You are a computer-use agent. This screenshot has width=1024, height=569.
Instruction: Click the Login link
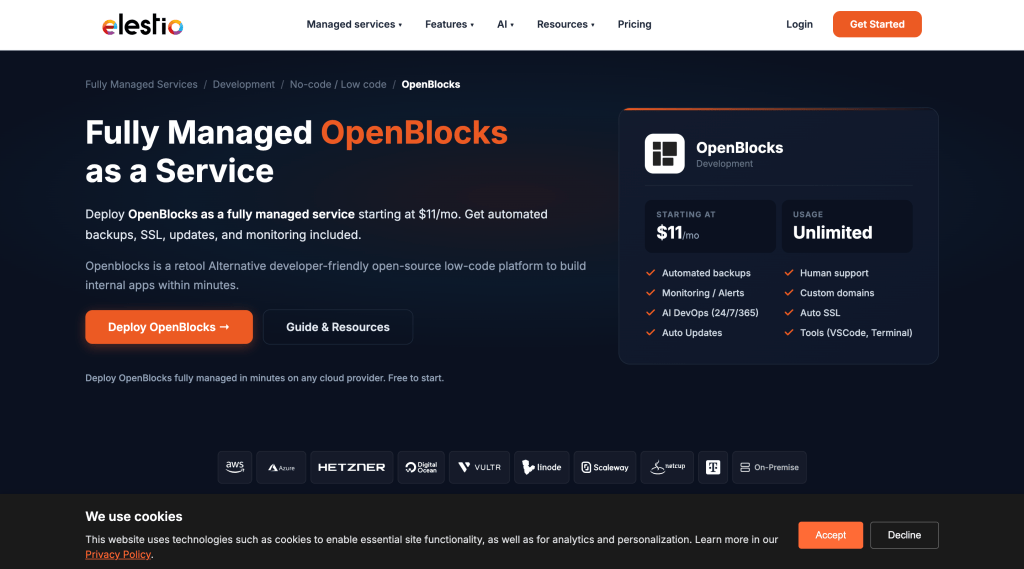(799, 24)
